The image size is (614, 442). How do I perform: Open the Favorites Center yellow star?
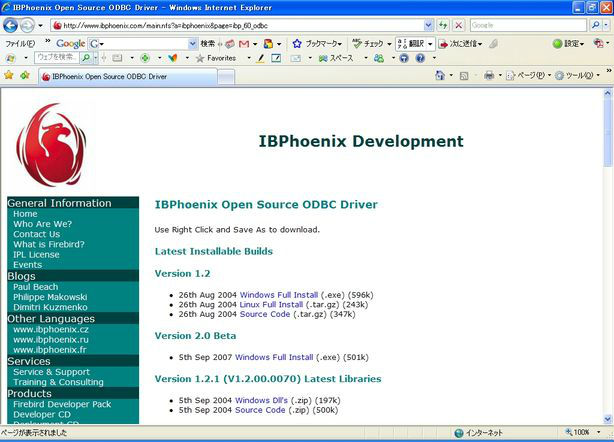[x=9, y=75]
